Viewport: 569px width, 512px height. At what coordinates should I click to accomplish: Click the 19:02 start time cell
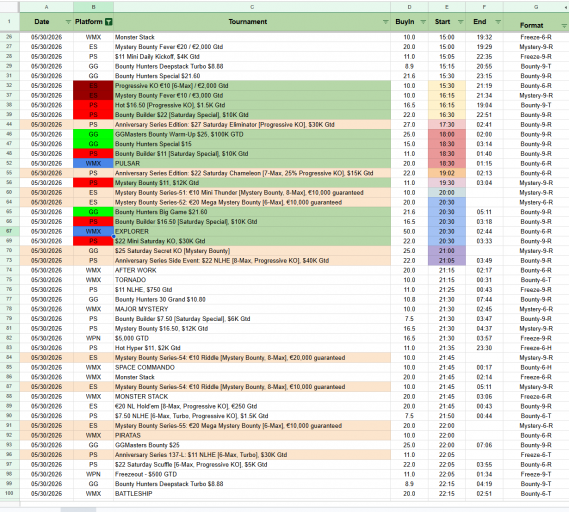point(447,173)
